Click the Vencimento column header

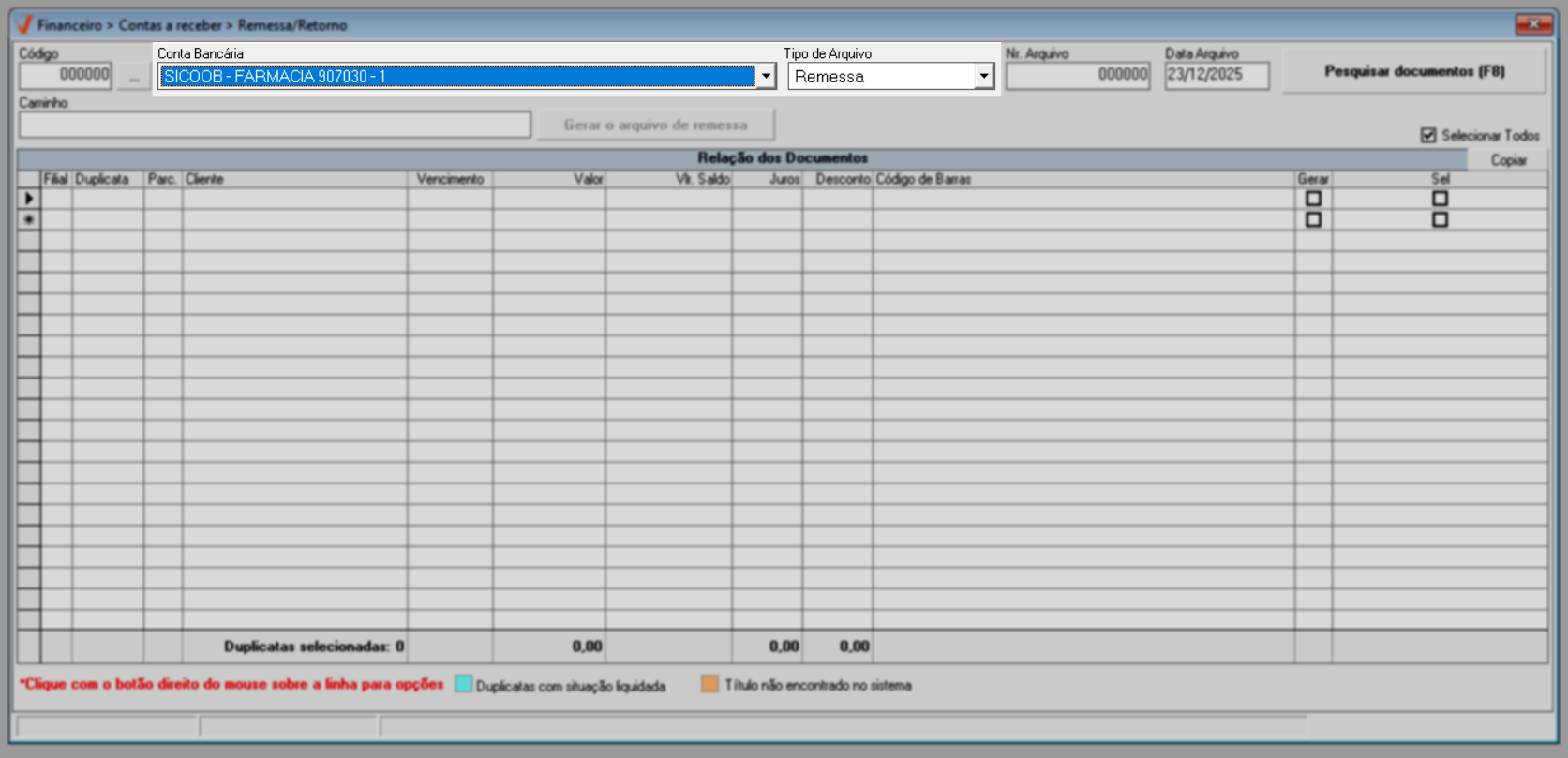[451, 179]
